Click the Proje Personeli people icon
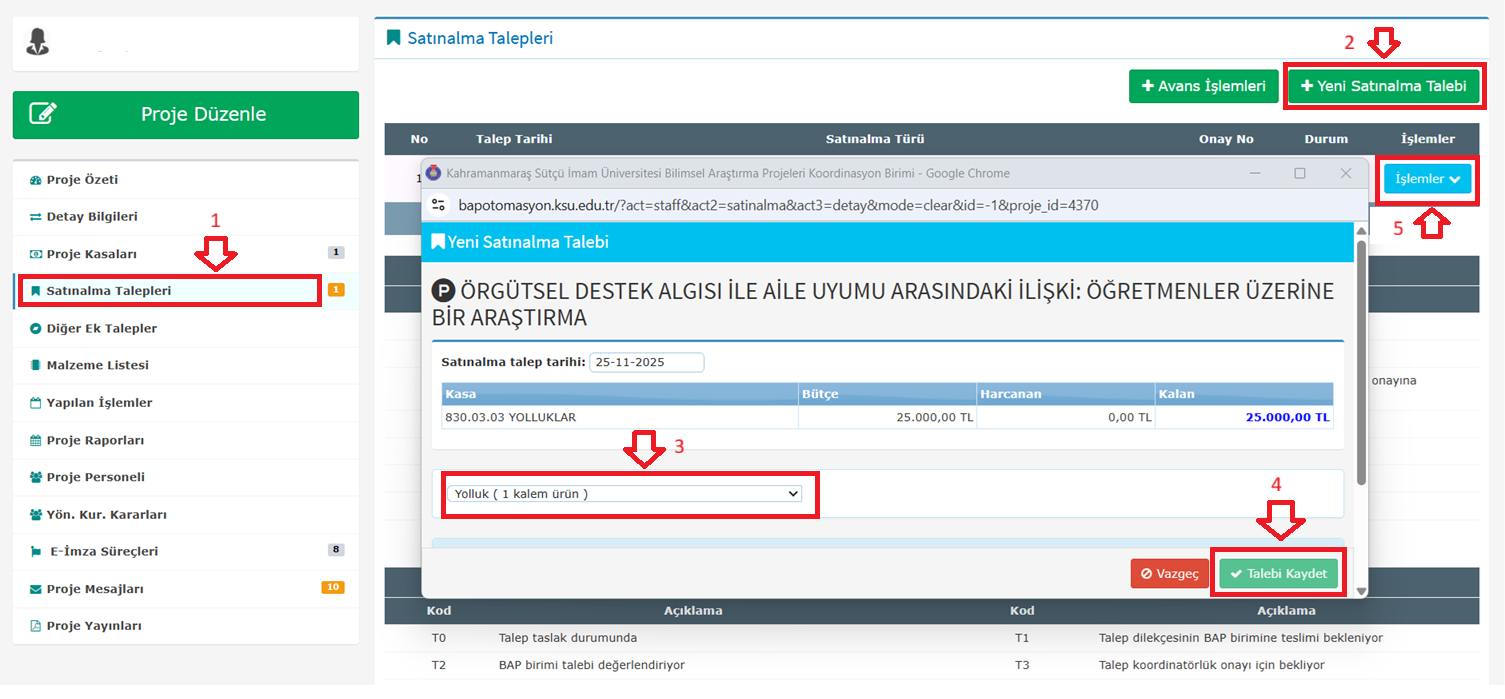Image resolution: width=1505 pixels, height=699 pixels. [x=36, y=477]
